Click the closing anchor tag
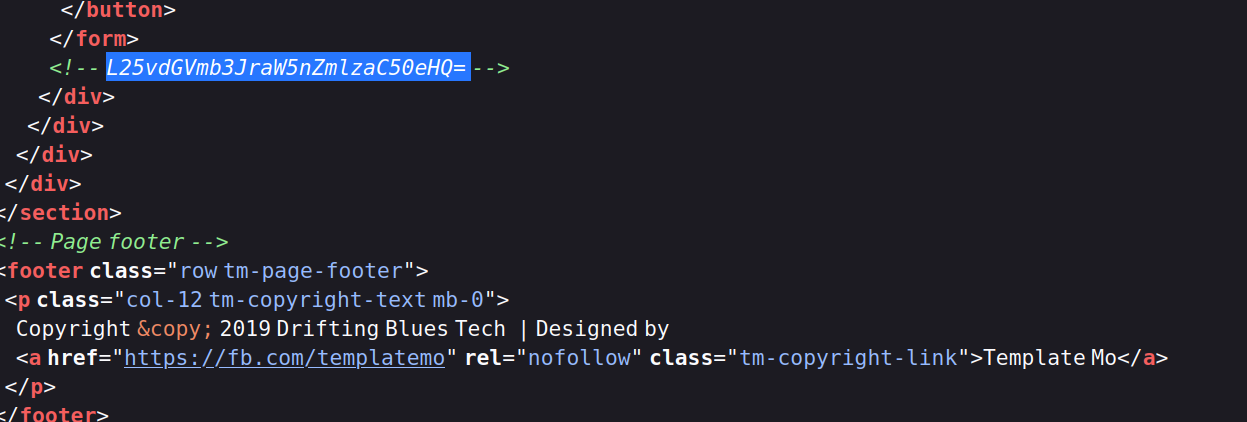 pyautogui.click(x=1142, y=358)
